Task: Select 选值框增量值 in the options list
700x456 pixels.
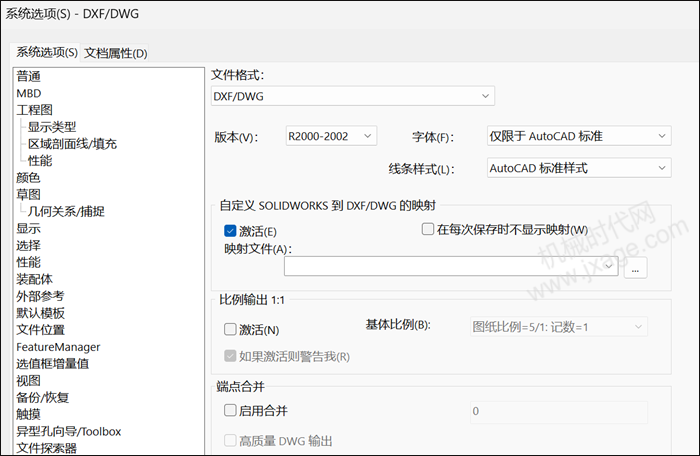Action: click(x=52, y=364)
